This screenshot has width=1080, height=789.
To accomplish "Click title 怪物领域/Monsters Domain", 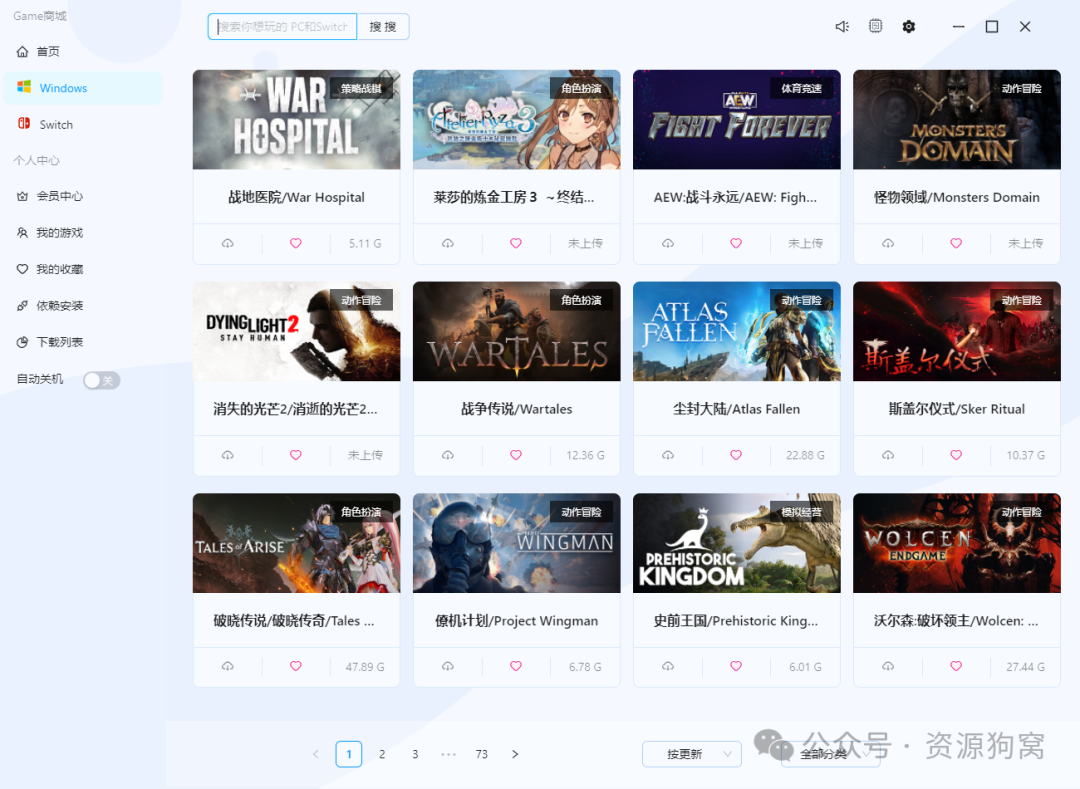I will point(957,197).
